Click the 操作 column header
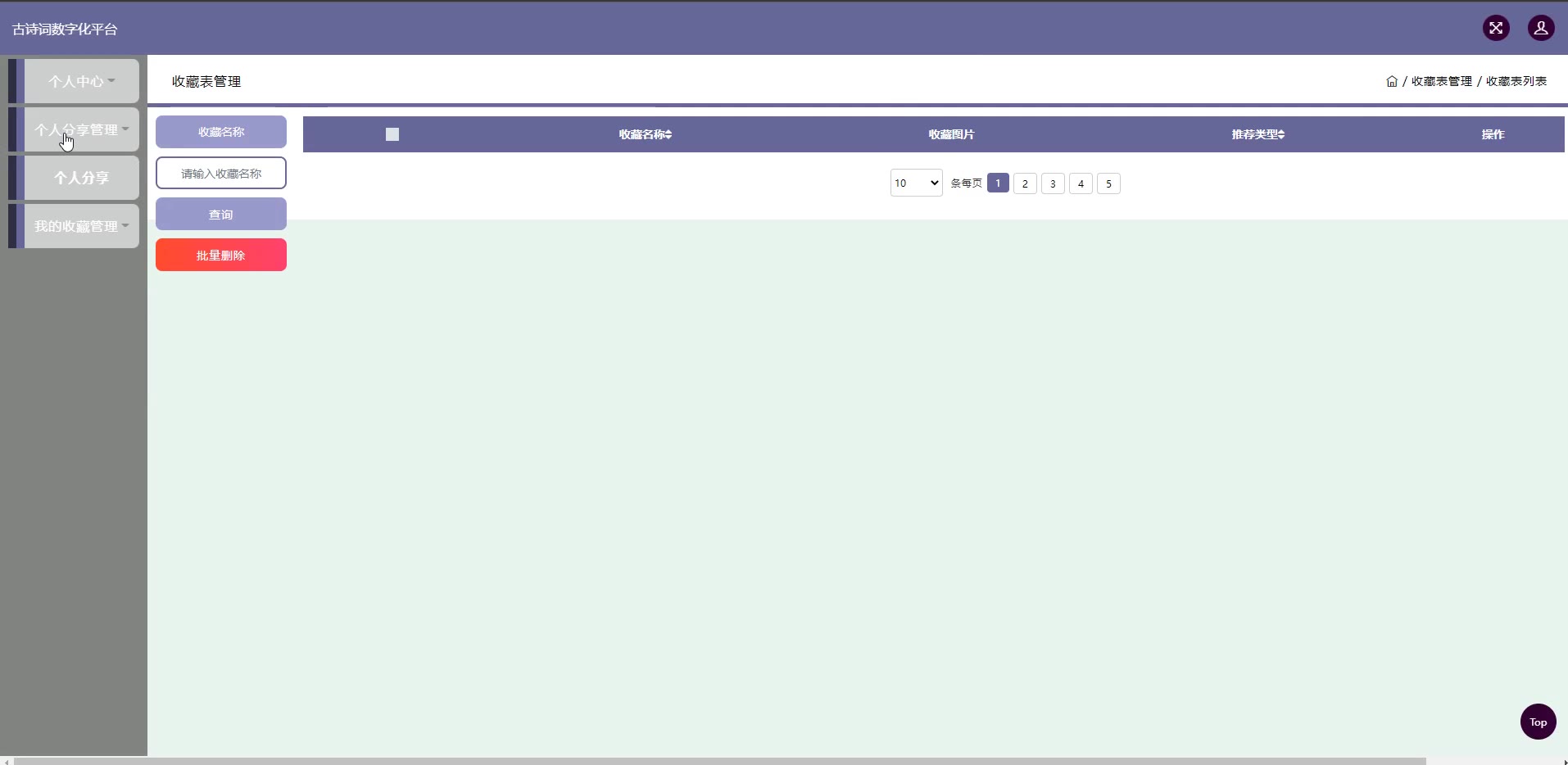This screenshot has height=765, width=1568. point(1493,134)
